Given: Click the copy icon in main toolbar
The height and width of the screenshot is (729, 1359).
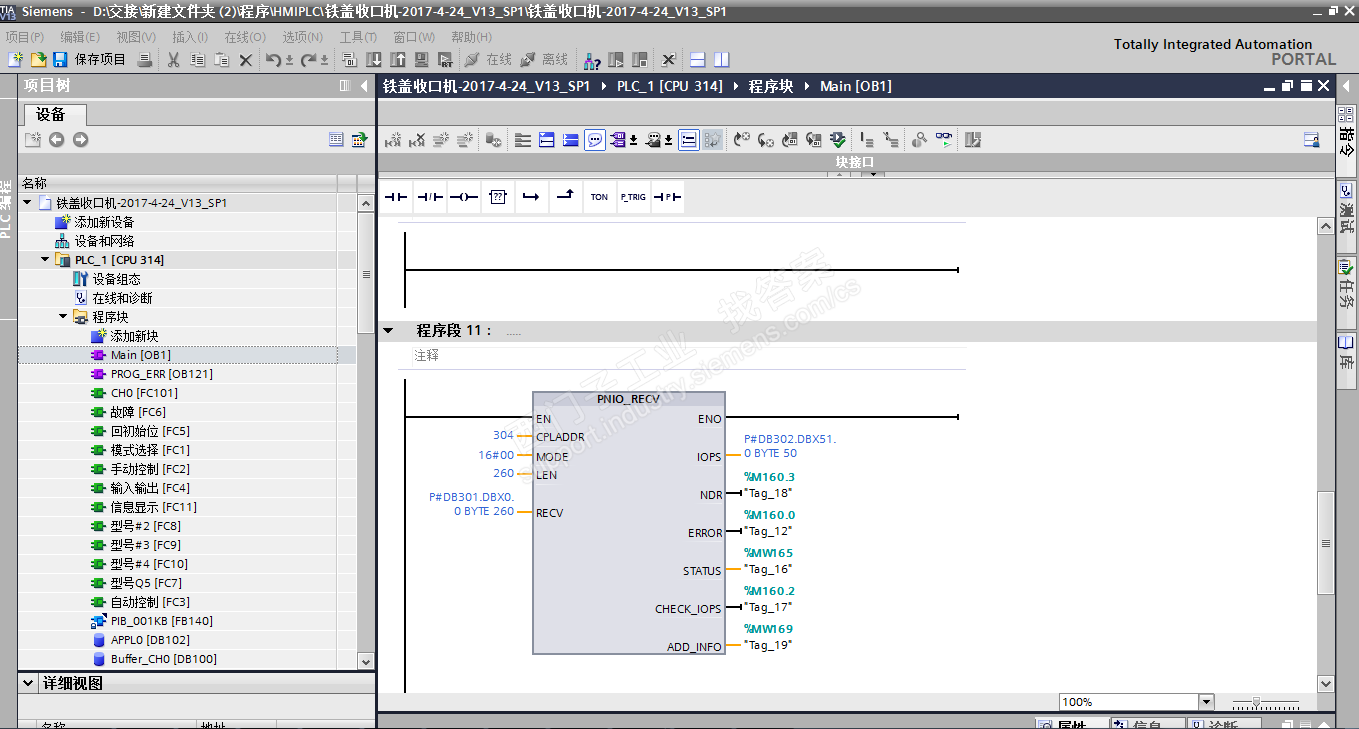Looking at the screenshot, I should [198, 60].
